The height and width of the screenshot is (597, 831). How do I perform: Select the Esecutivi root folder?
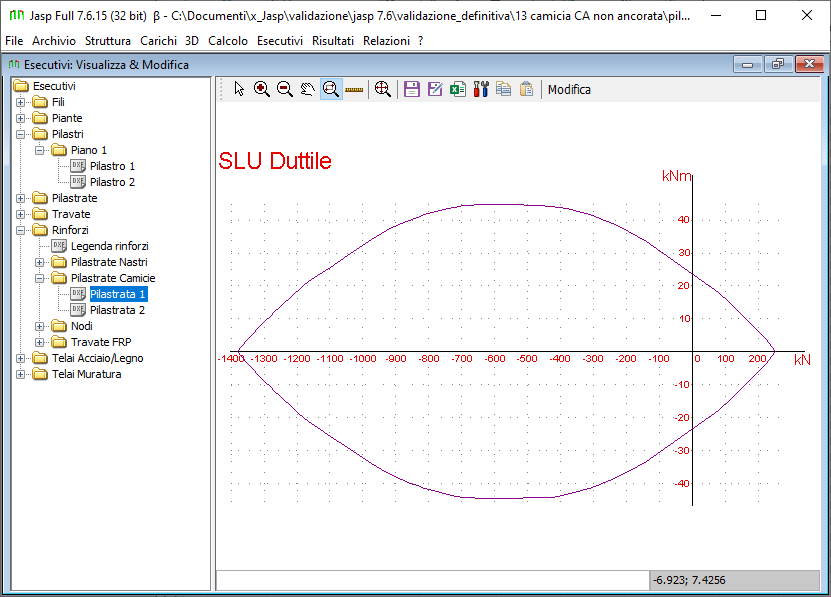pyautogui.click(x=54, y=86)
